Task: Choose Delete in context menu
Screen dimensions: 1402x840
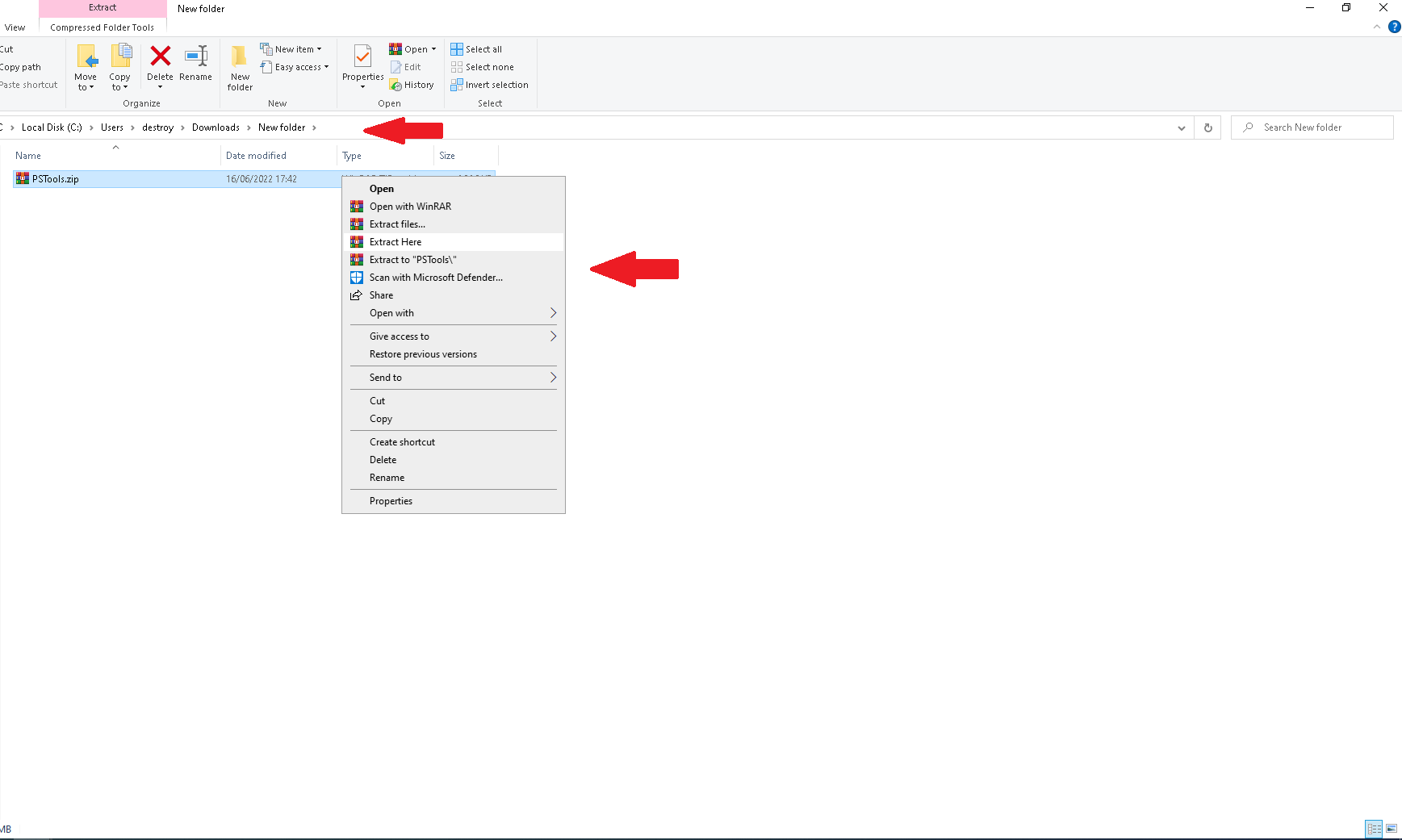Action: coord(454,460)
